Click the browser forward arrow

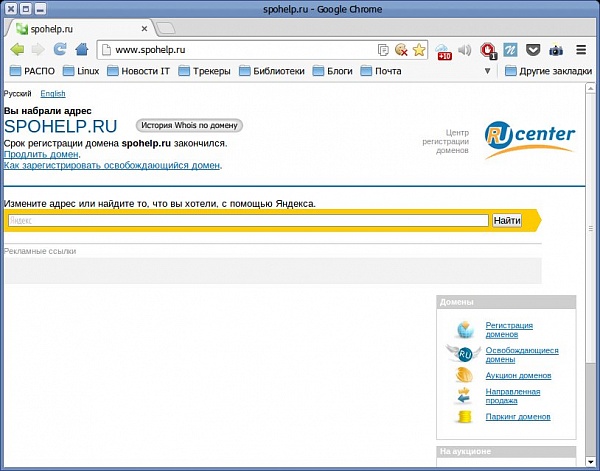pyautogui.click(x=38, y=50)
